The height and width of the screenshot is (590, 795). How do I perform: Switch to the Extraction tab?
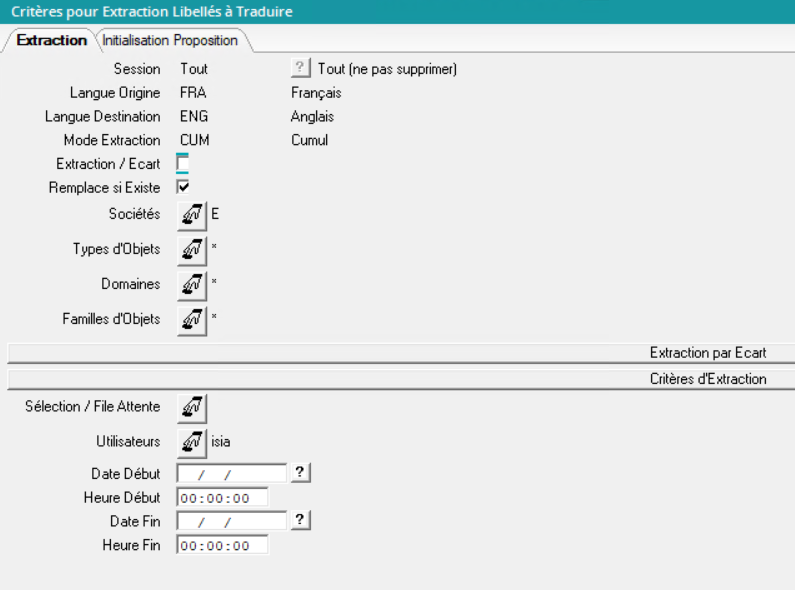click(51, 40)
